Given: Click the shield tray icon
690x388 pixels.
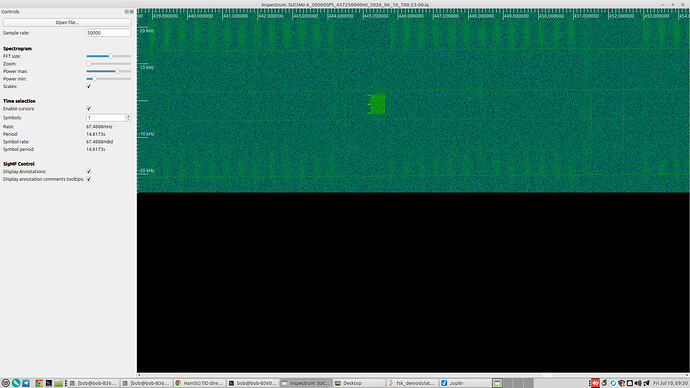Looking at the screenshot, I should point(621,383).
